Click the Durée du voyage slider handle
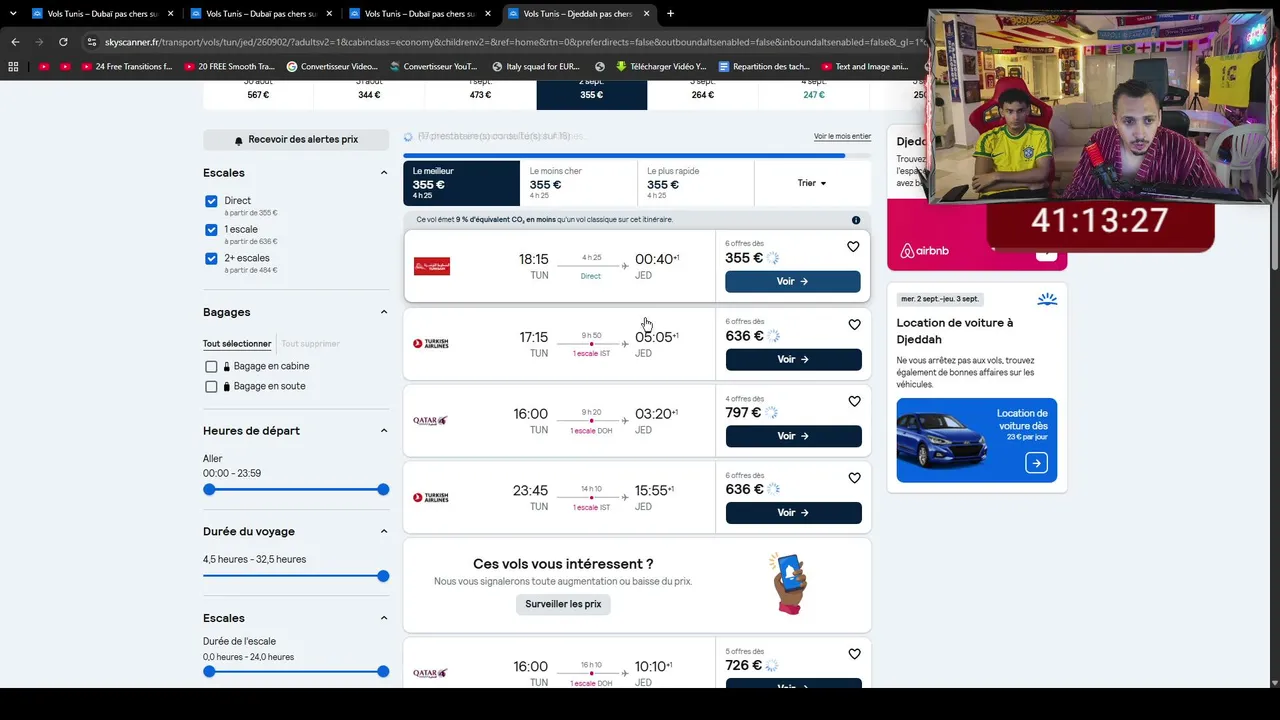Image resolution: width=1280 pixels, height=720 pixels. point(383,576)
